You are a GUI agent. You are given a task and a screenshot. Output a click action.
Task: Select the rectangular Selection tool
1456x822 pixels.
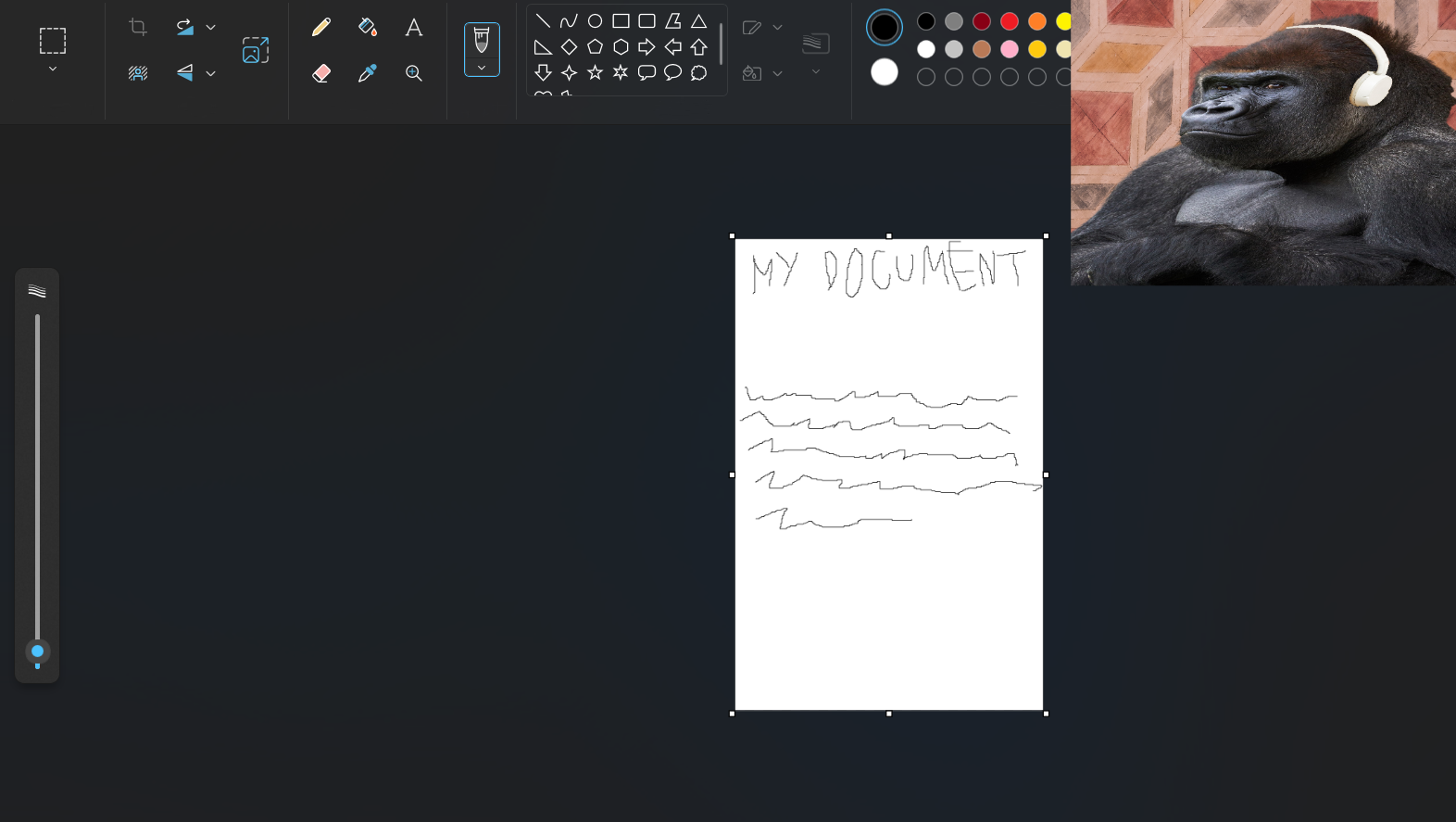(x=53, y=41)
